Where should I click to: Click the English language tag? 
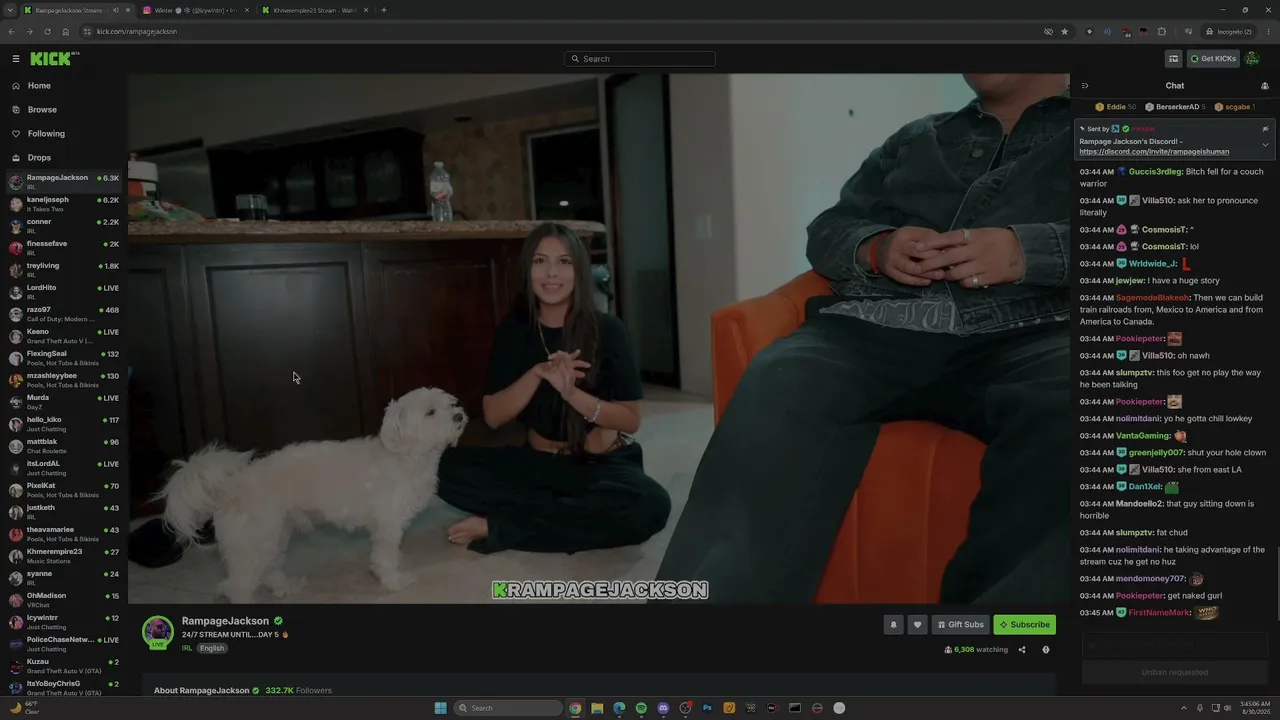(212, 648)
